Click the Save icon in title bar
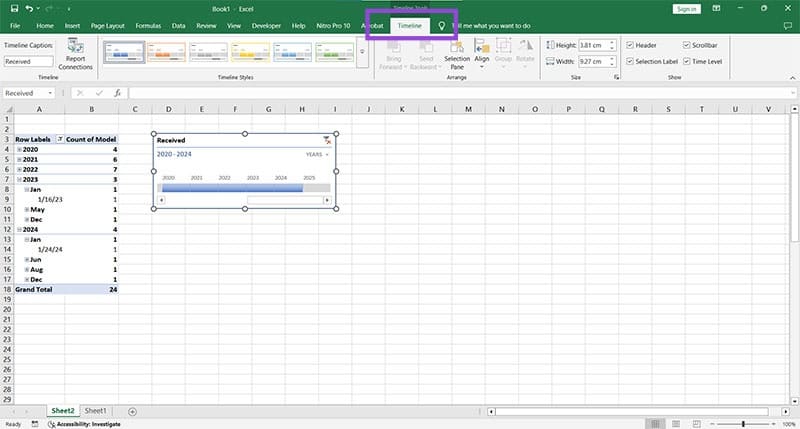 (x=14, y=8)
